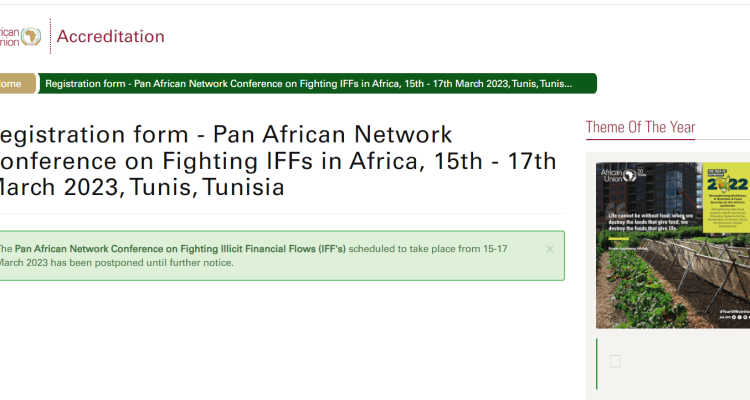Click the green vertical bar beside placeholder
This screenshot has height=400, width=750.
596,364
